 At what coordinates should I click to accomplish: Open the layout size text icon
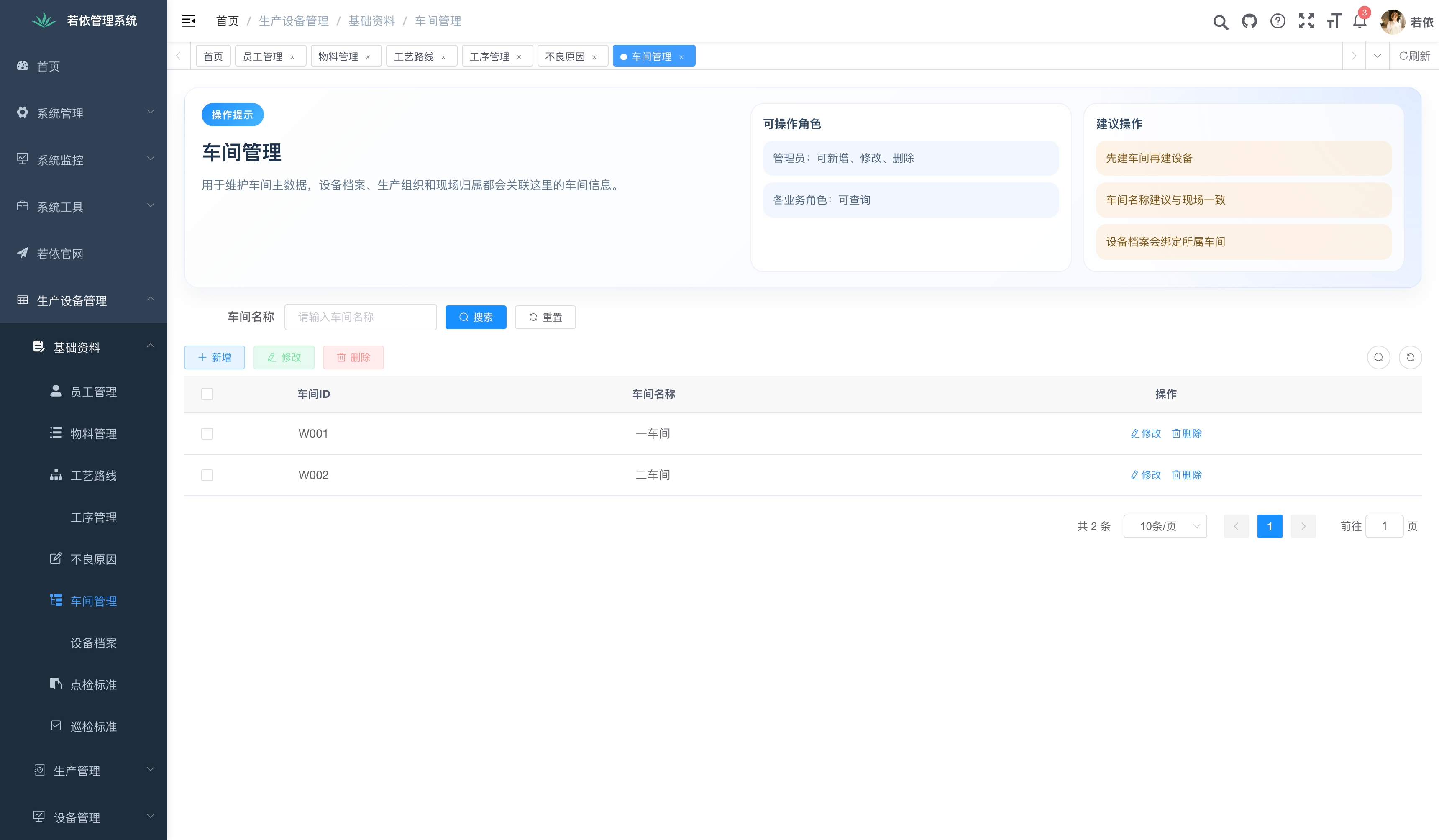click(x=1334, y=22)
